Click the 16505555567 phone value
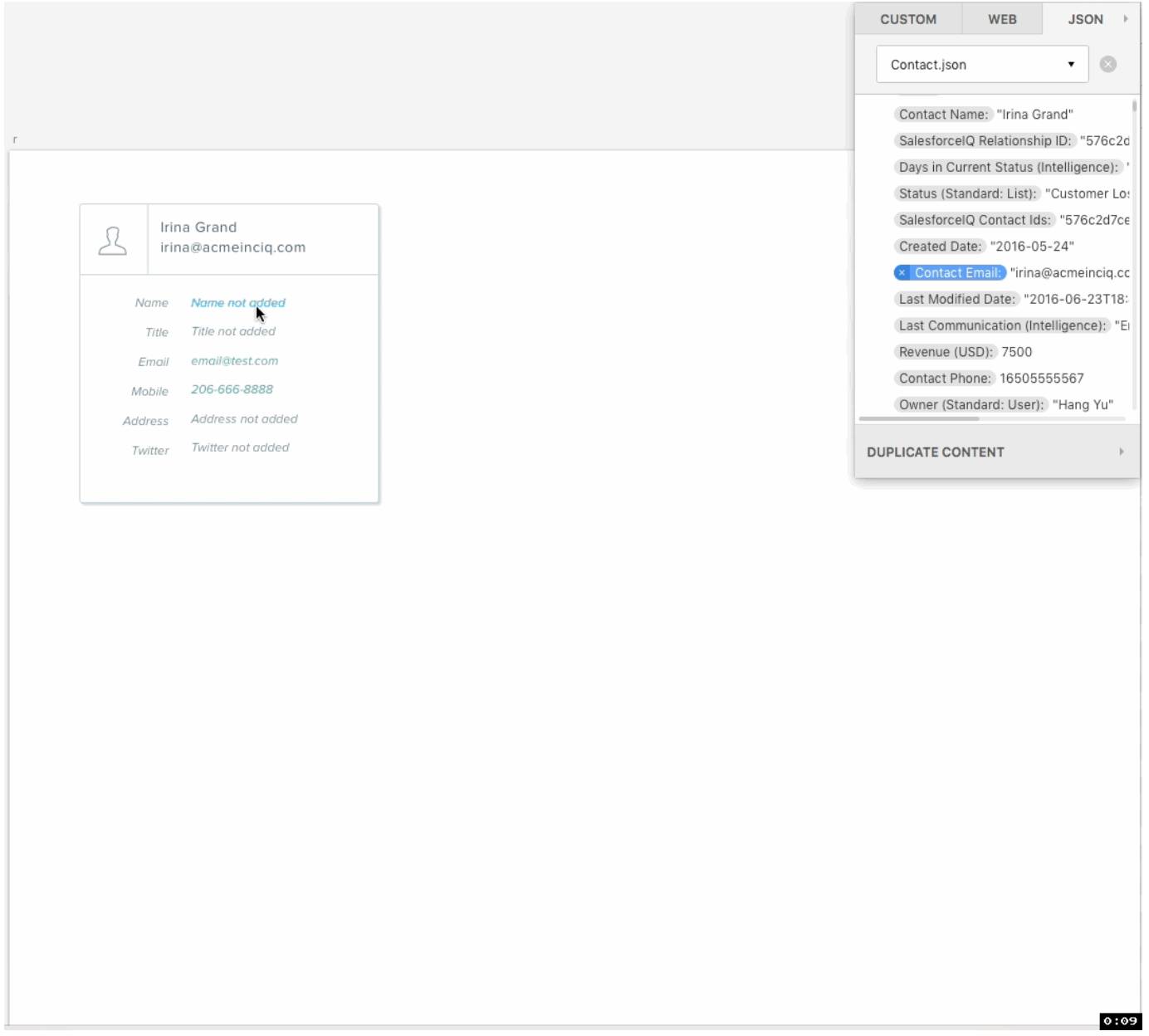The height and width of the screenshot is (1036, 1149). pos(1042,379)
